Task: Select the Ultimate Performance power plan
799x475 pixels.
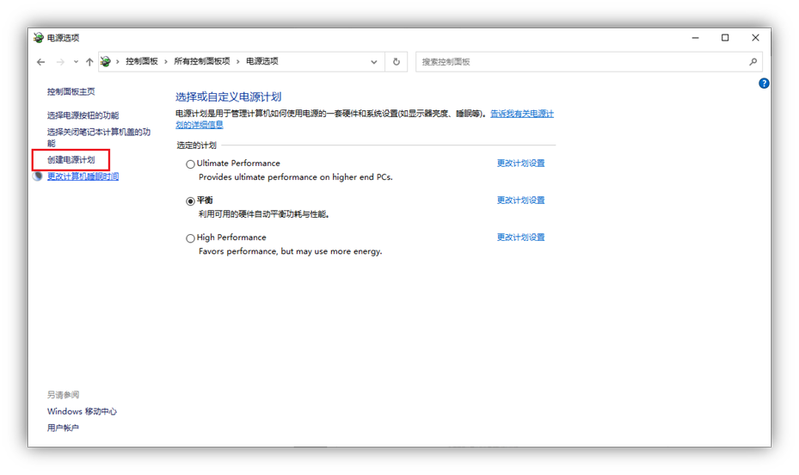Action: point(191,164)
